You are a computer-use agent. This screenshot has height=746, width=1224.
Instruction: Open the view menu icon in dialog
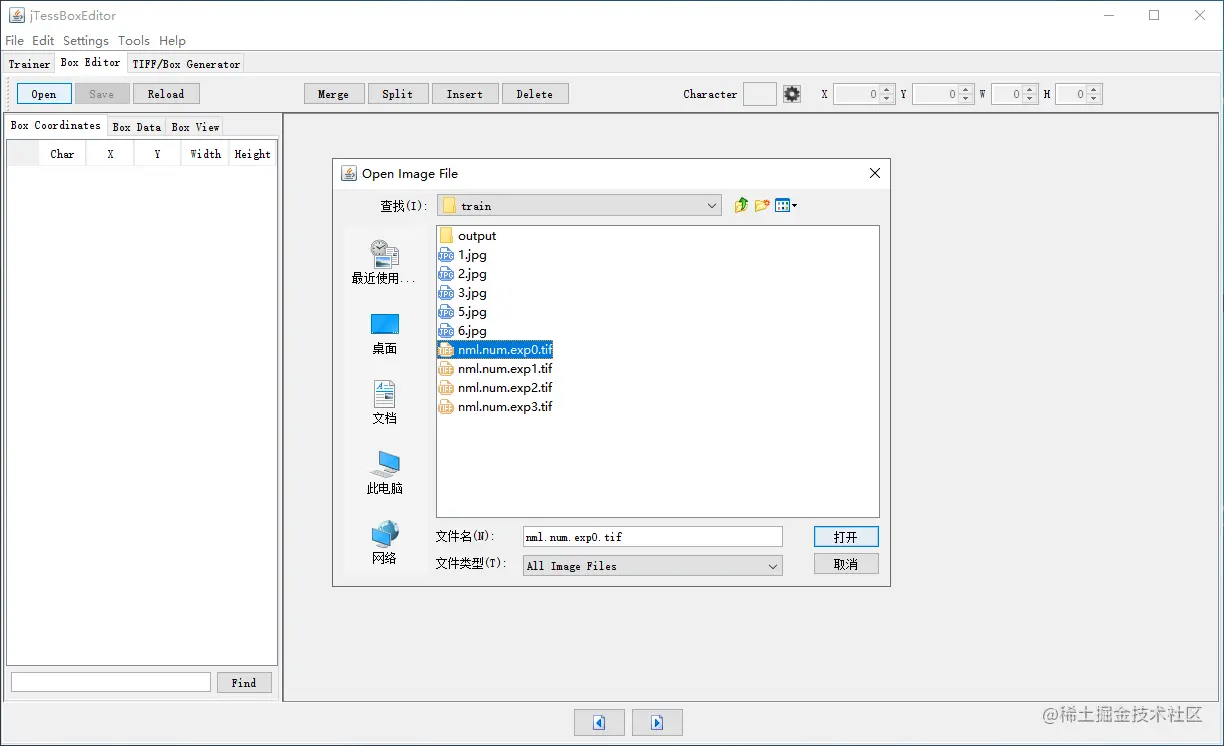(x=786, y=205)
